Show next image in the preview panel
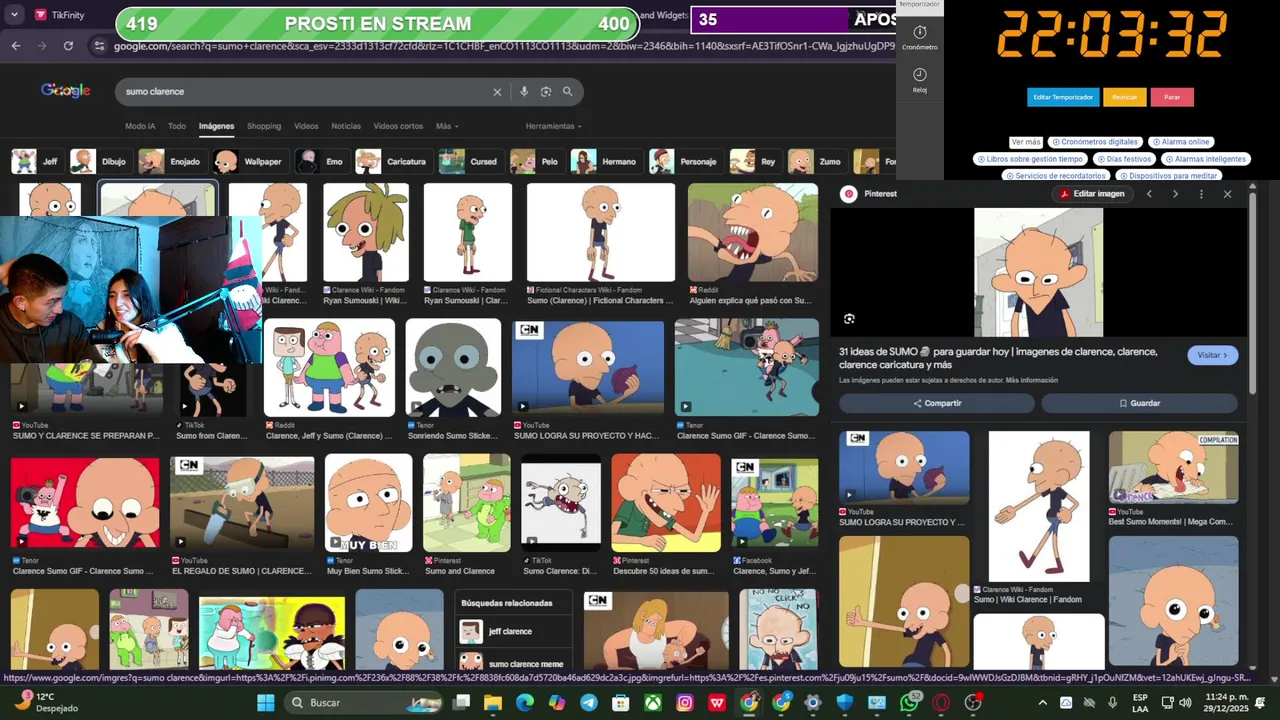Image resolution: width=1280 pixels, height=720 pixels. tap(1175, 194)
